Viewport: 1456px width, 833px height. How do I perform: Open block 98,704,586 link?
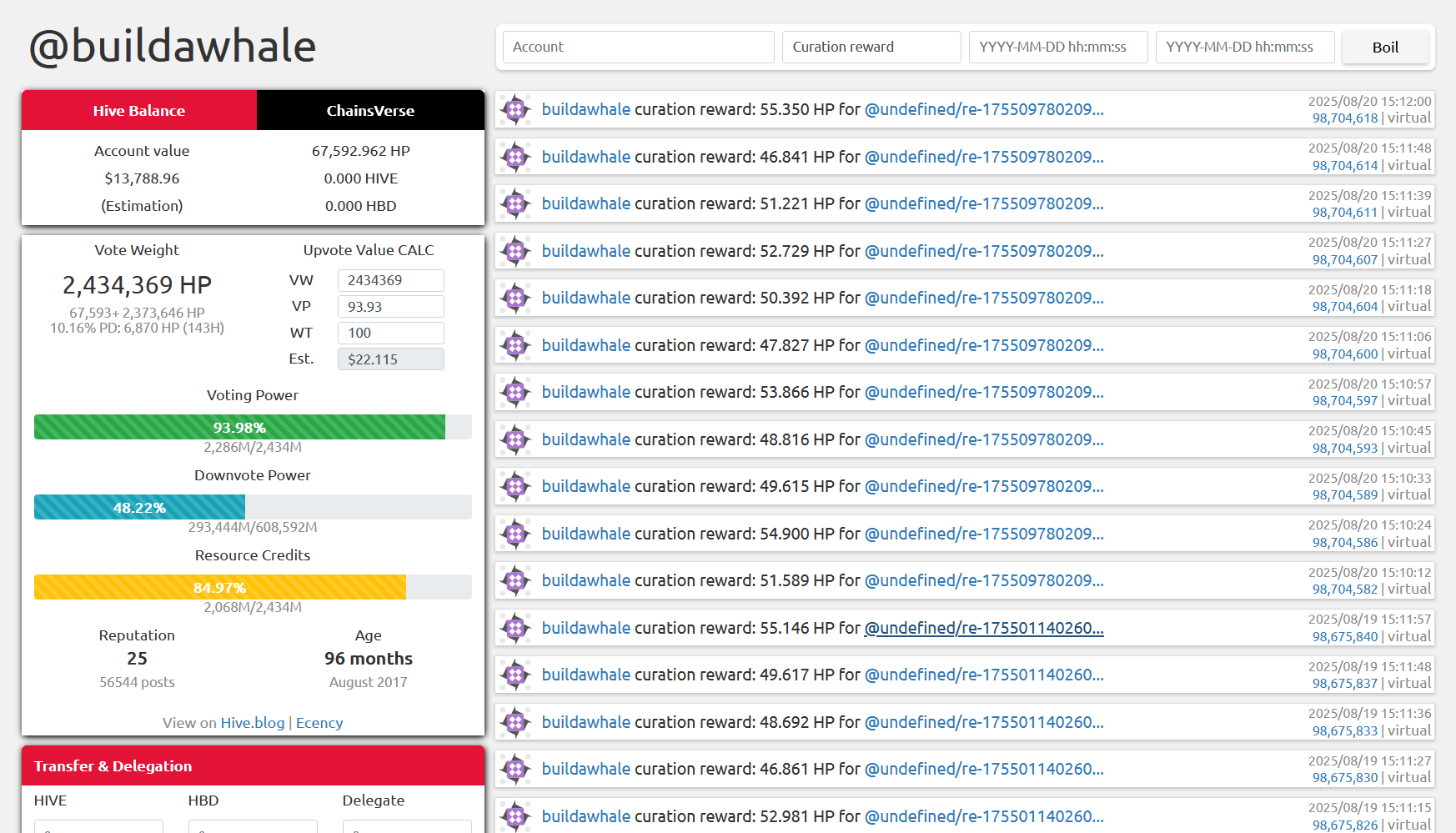1345,543
